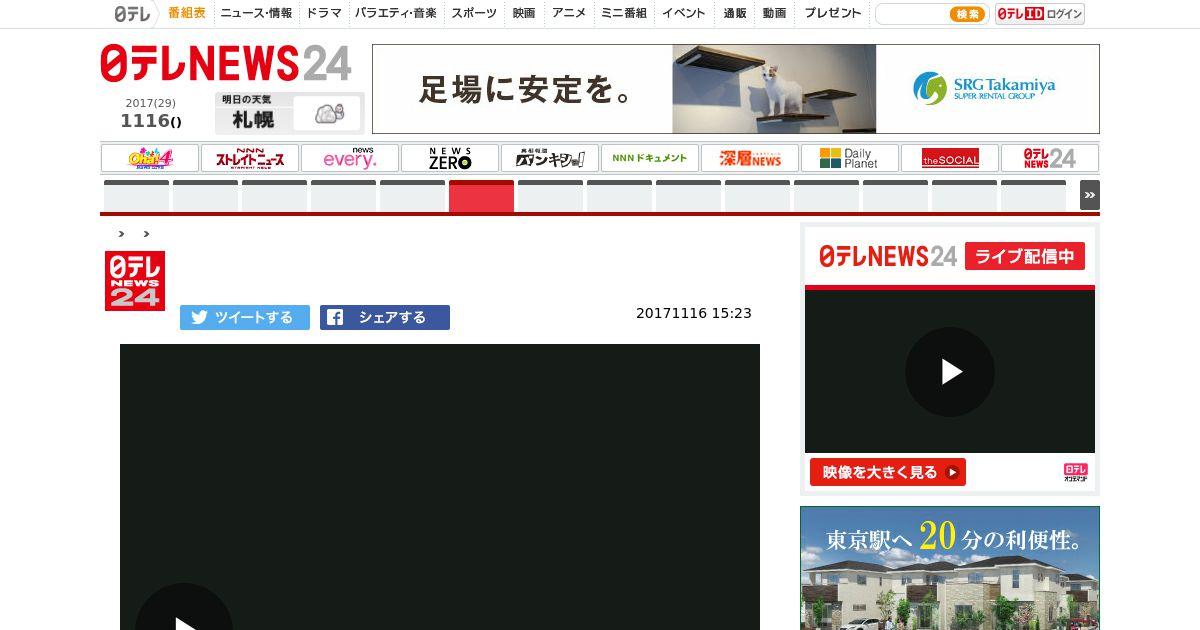This screenshot has height=630, width=1200.
Task: Click the 日テレNEWS24 main logo
Action: (226, 64)
